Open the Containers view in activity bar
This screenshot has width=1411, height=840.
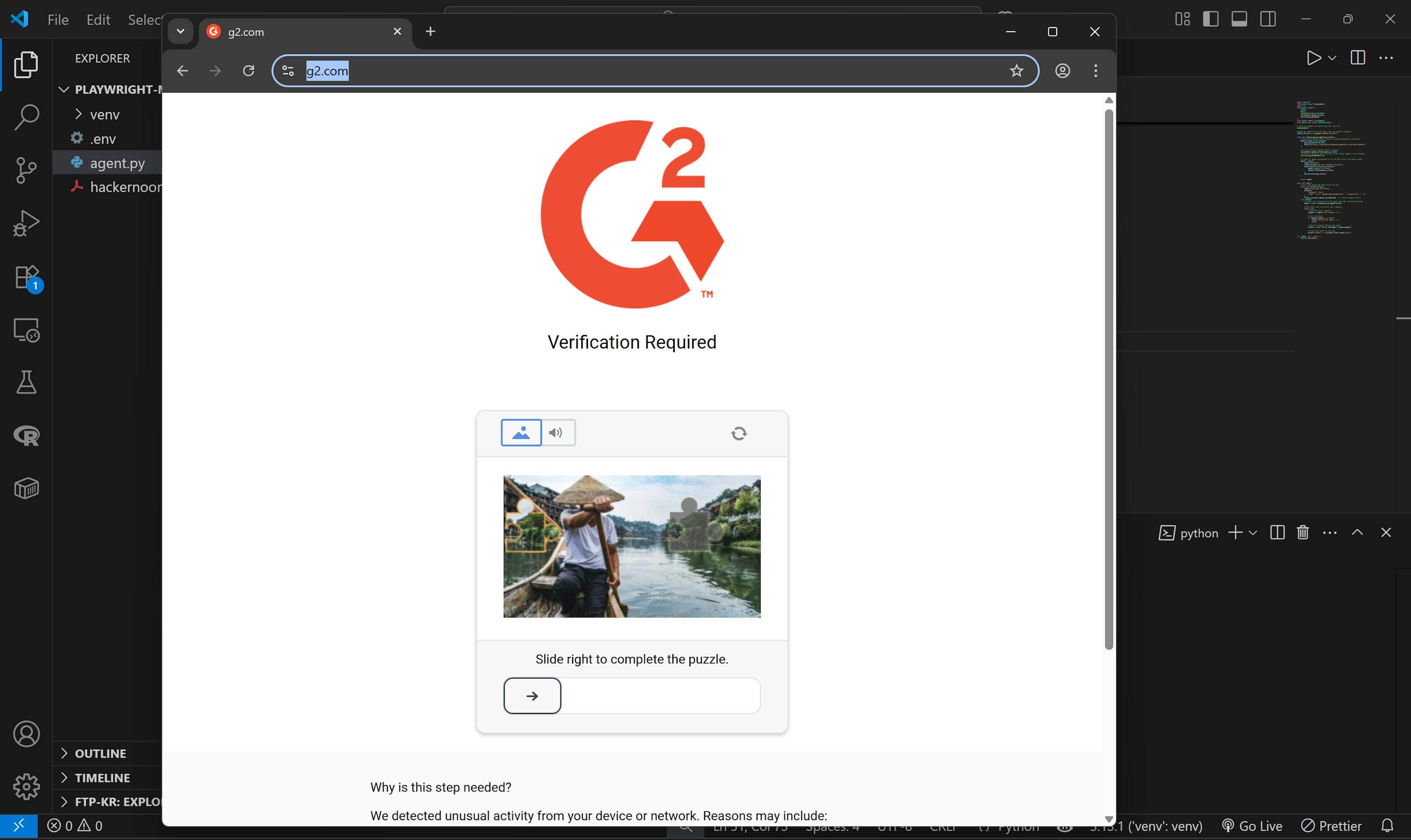[x=26, y=488]
